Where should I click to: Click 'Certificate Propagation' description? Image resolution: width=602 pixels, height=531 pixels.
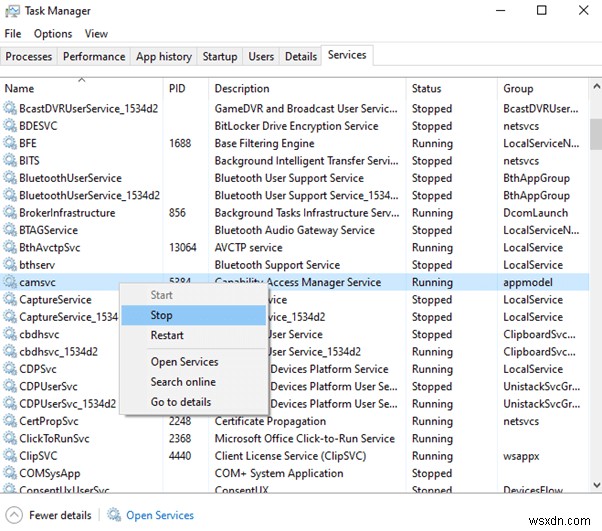[270, 421]
